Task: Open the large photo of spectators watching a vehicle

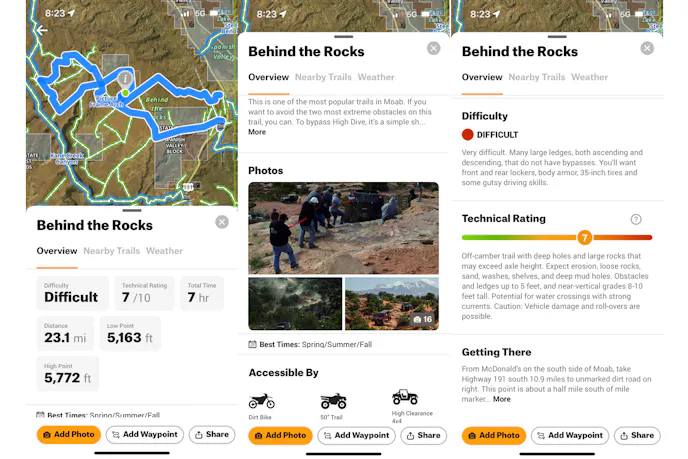Action: pyautogui.click(x=343, y=227)
